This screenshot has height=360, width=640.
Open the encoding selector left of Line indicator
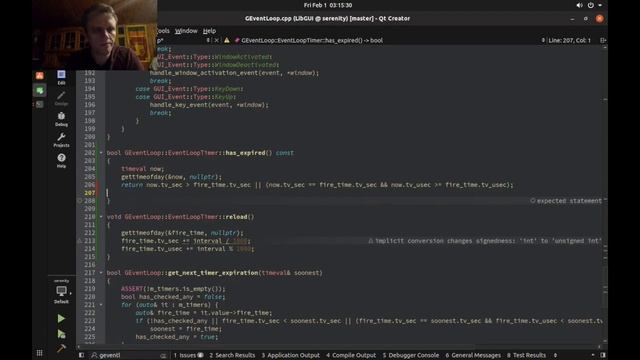(543, 40)
